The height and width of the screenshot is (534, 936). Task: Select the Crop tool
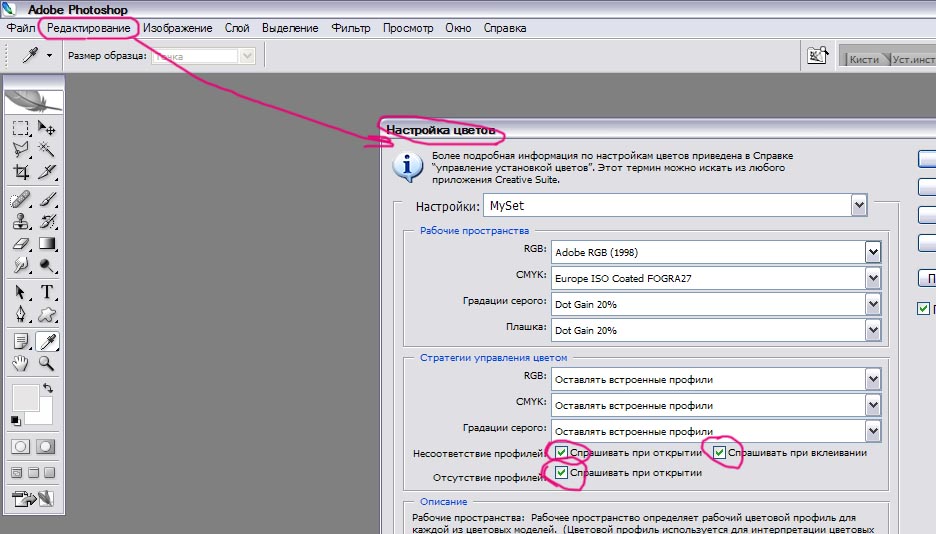[x=20, y=172]
